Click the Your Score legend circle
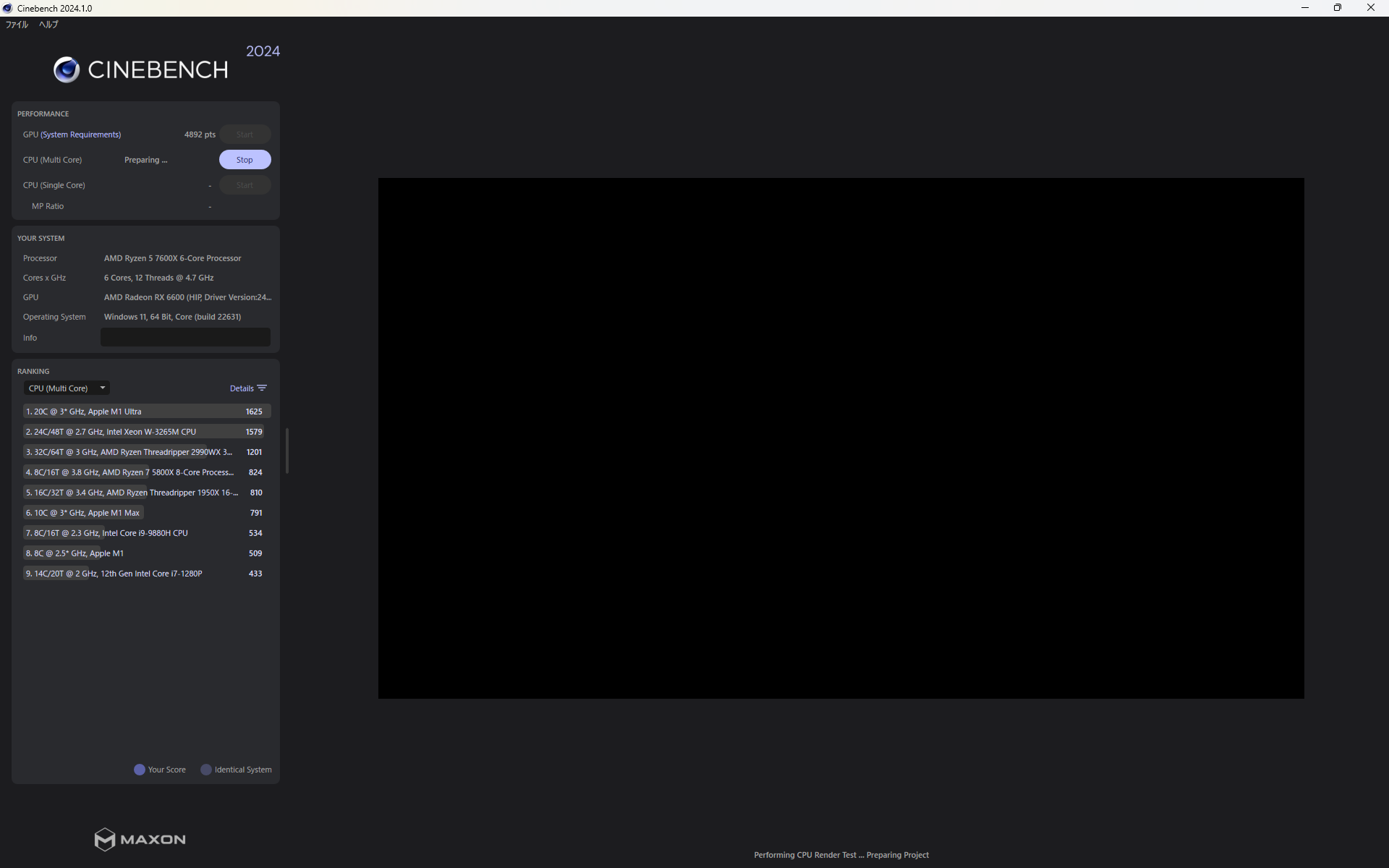Viewport: 1389px width, 868px height. [140, 770]
